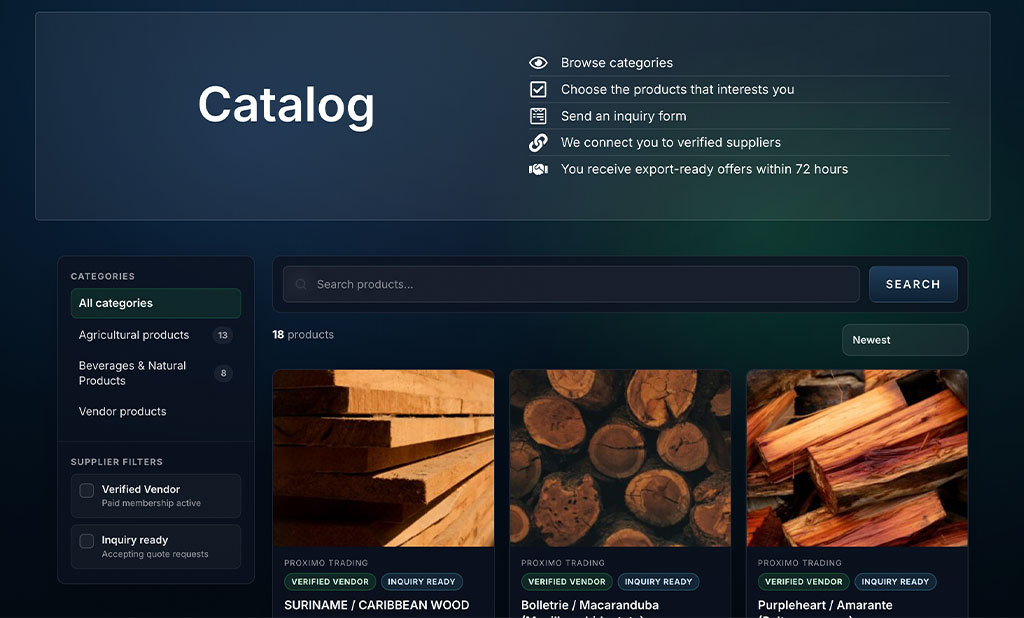The image size is (1024, 618).
Task: Click the magnifier icon in search field
Action: pos(301,284)
